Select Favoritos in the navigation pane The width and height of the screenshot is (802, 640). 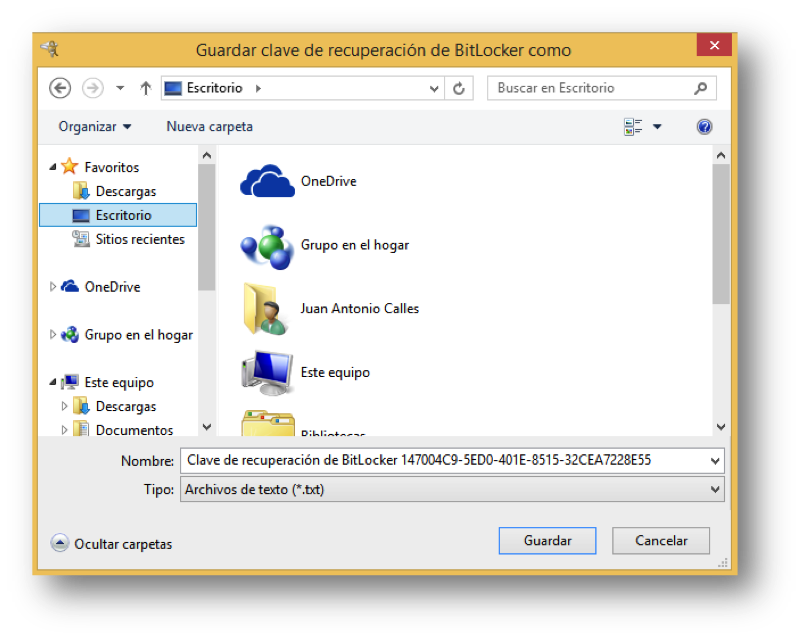pyautogui.click(x=112, y=167)
